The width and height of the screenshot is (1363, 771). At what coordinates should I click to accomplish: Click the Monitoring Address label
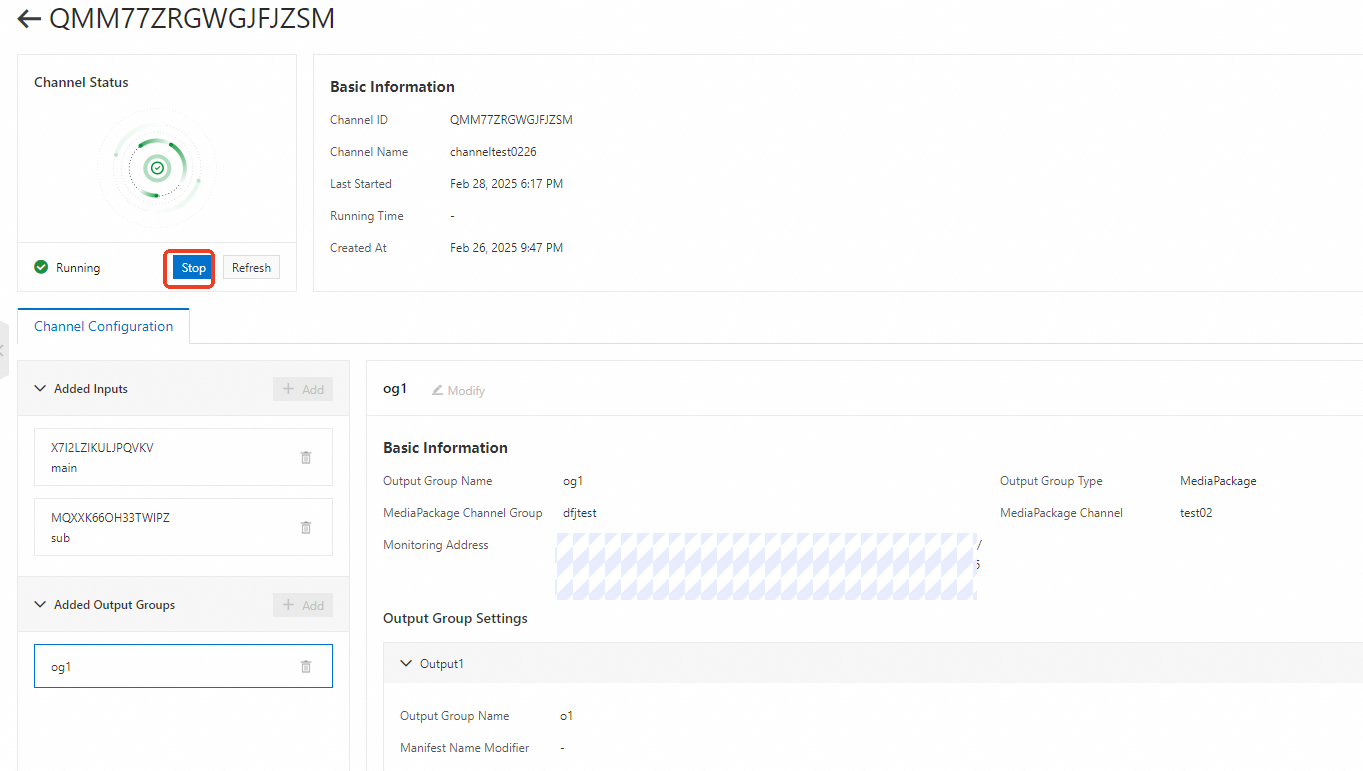coord(436,545)
